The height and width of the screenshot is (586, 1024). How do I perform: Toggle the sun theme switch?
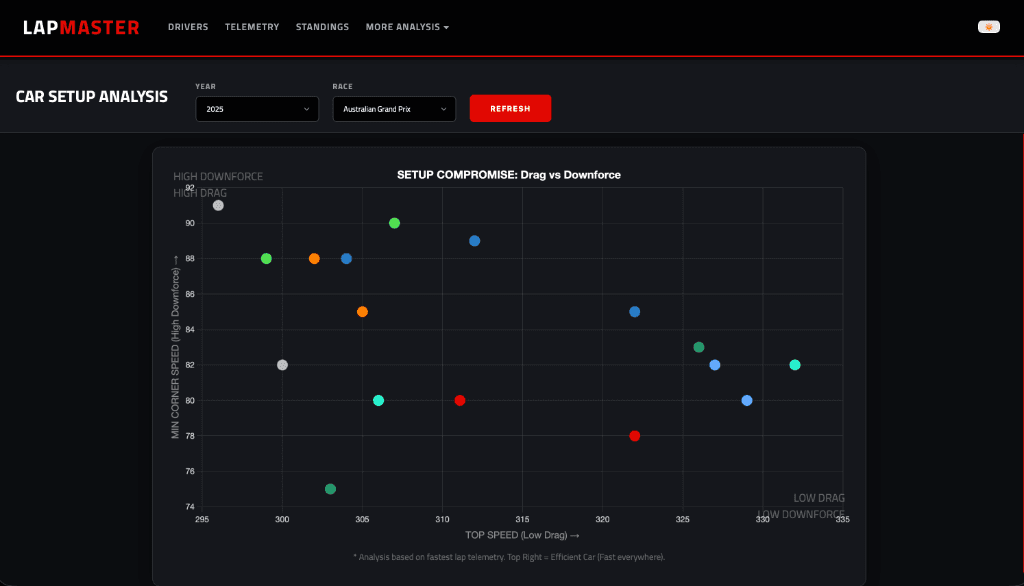[x=988, y=27]
